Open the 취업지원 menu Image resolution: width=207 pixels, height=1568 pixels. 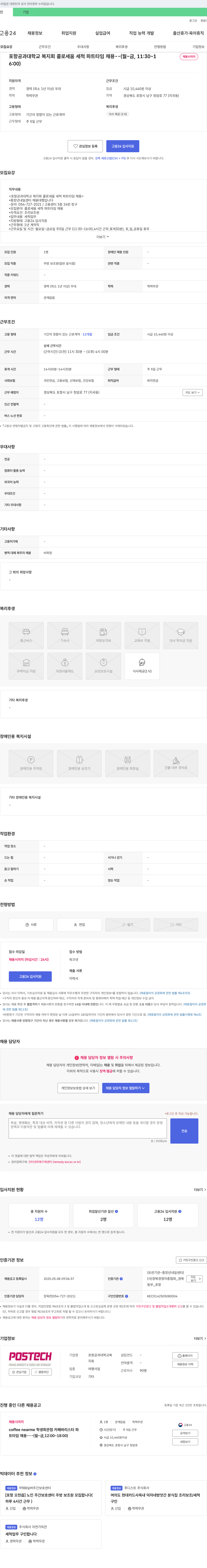coord(69,33)
